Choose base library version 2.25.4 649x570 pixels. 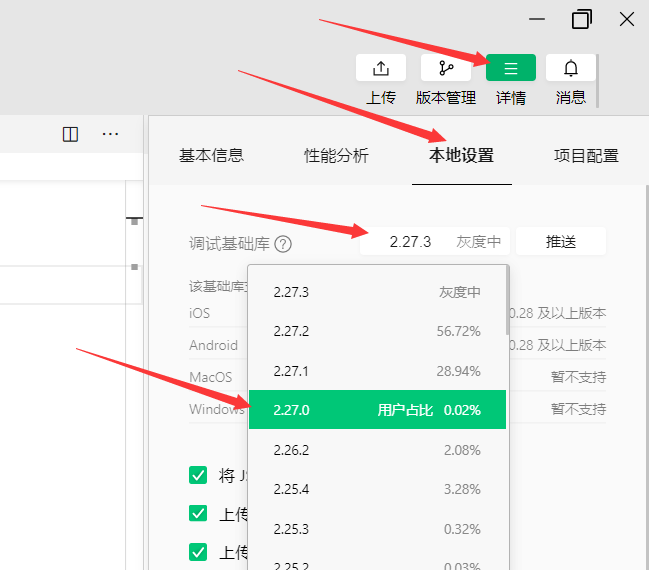click(x=377, y=489)
